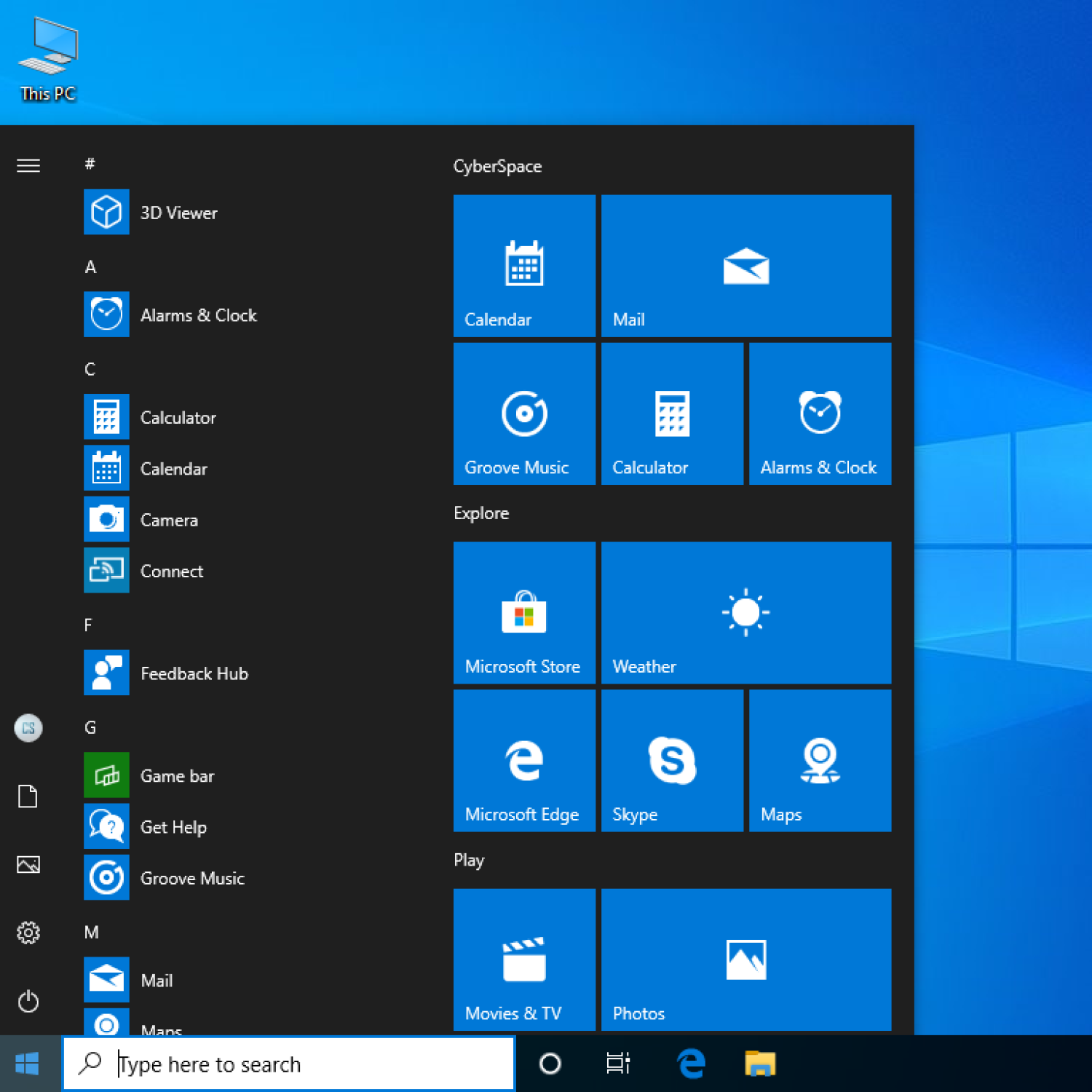Launch the Microsoft Store tile
Screen dimensions: 1092x1092
tap(524, 612)
